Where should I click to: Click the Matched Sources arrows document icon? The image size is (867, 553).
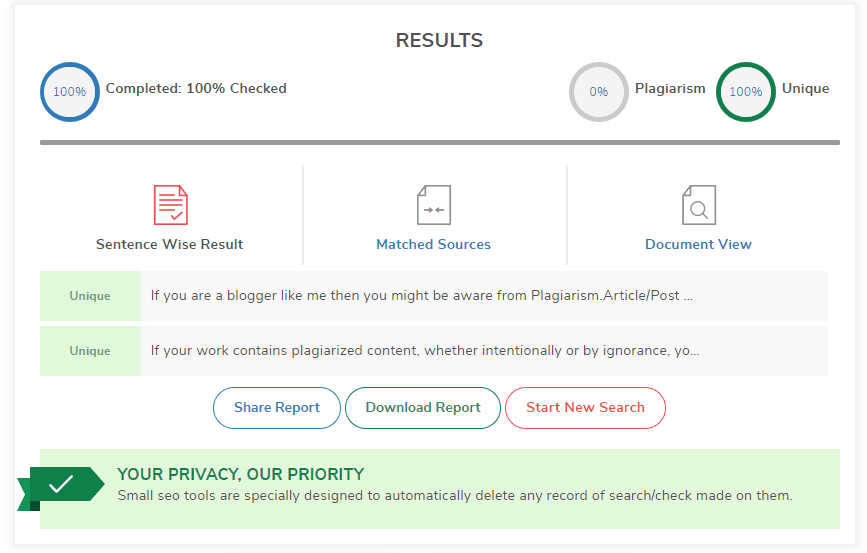coord(434,205)
